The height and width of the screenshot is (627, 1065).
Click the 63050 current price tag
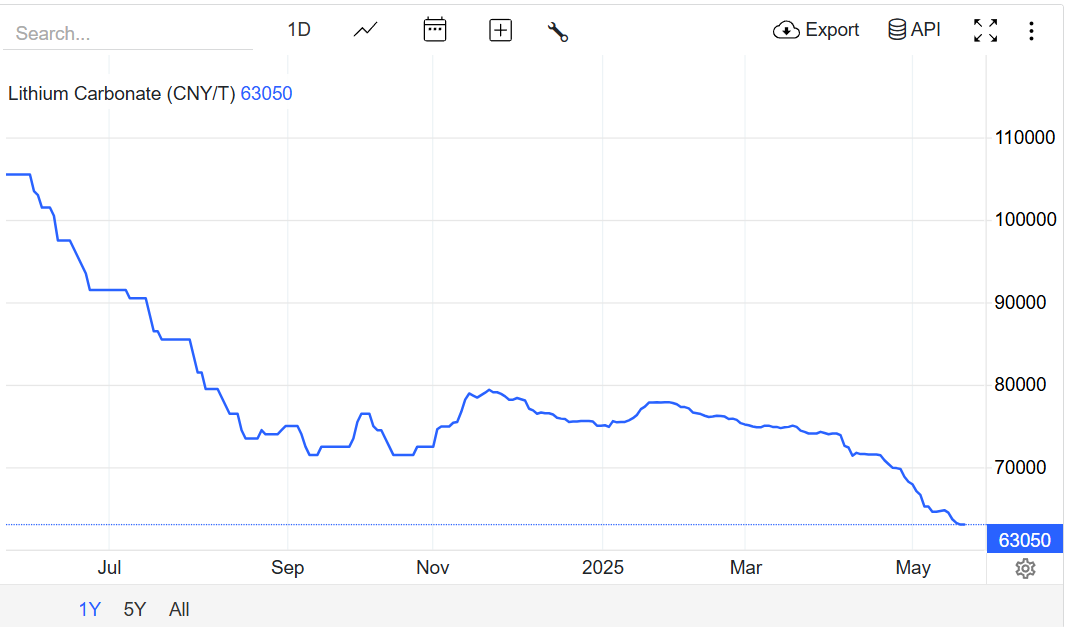coord(1025,540)
